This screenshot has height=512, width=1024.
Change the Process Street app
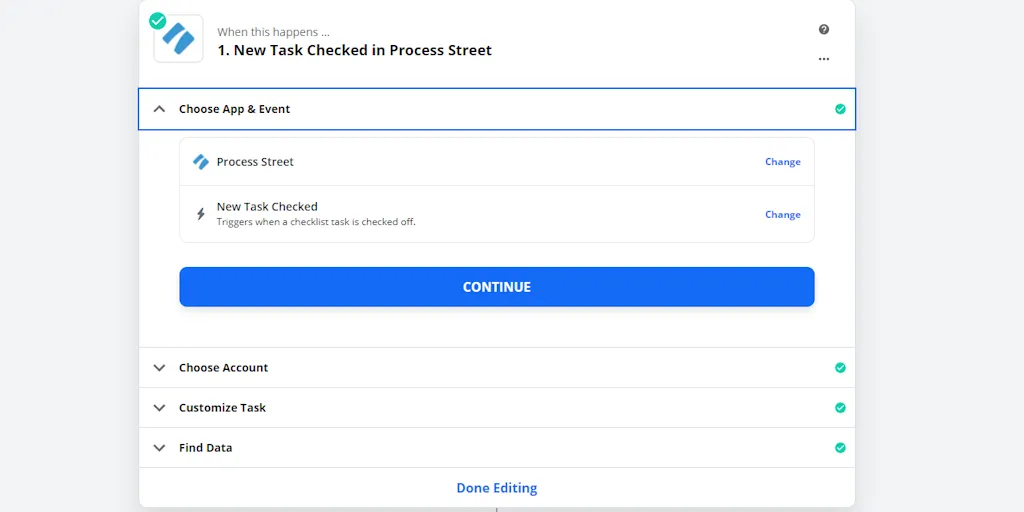[x=782, y=162]
